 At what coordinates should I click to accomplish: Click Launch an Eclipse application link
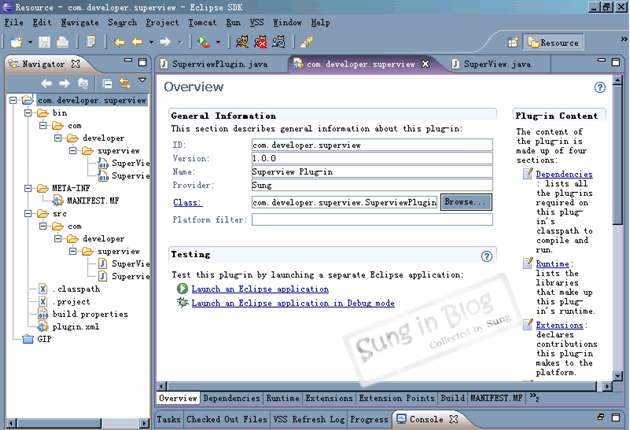tap(260, 289)
